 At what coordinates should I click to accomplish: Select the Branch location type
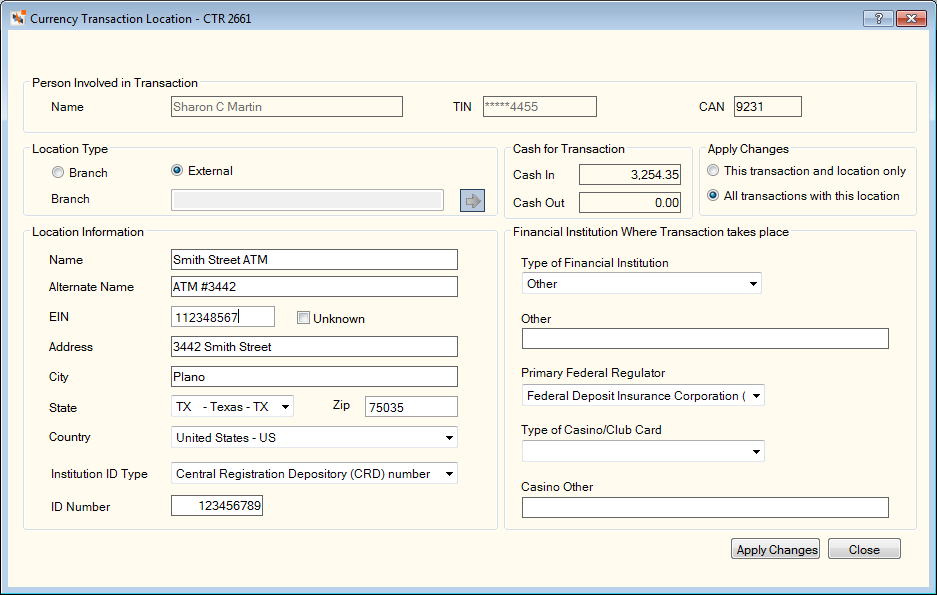[x=58, y=173]
